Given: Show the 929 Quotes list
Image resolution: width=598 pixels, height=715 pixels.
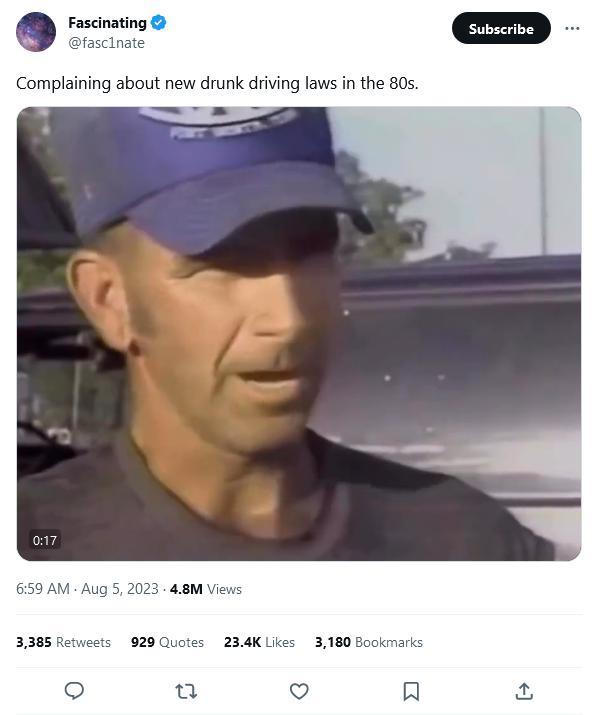Looking at the screenshot, I should pos(167,642).
